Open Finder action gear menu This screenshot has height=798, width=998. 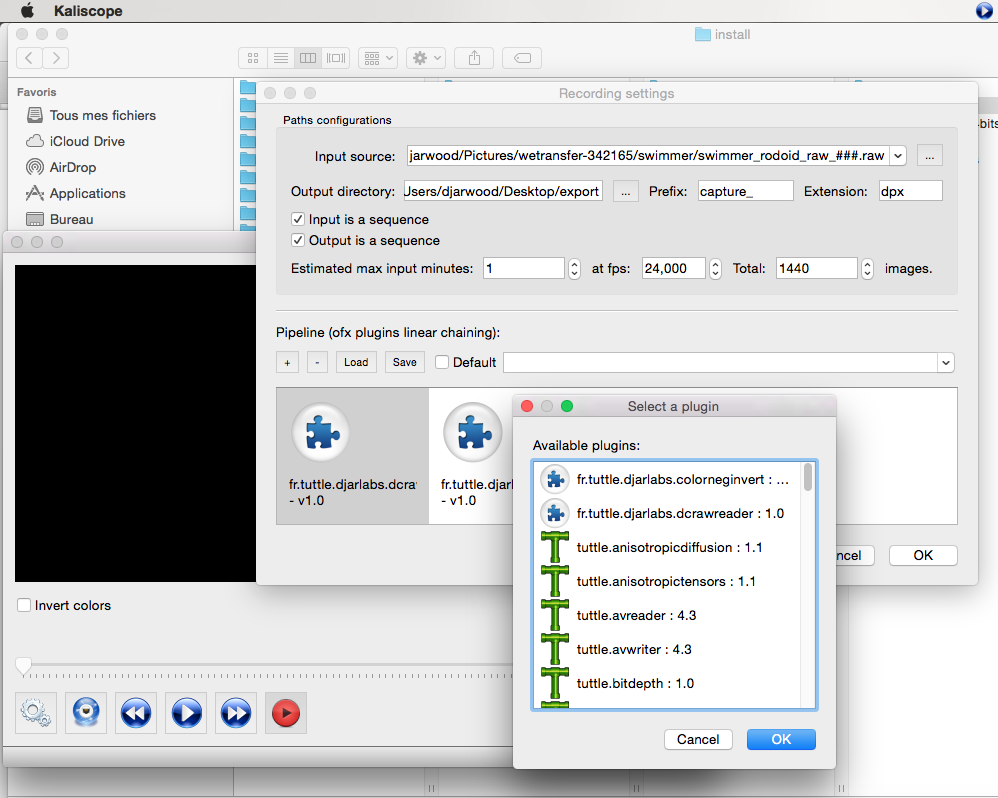coord(426,58)
